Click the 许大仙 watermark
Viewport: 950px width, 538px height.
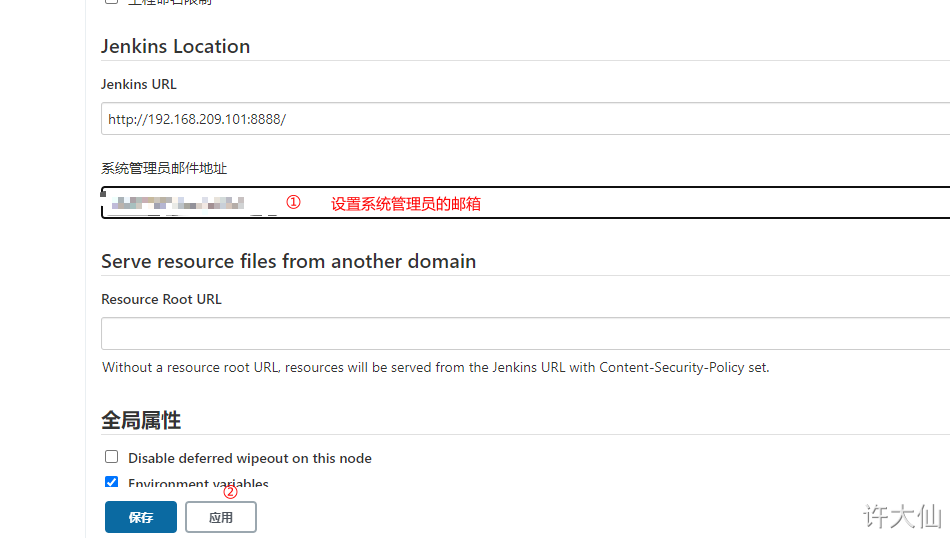click(x=903, y=517)
